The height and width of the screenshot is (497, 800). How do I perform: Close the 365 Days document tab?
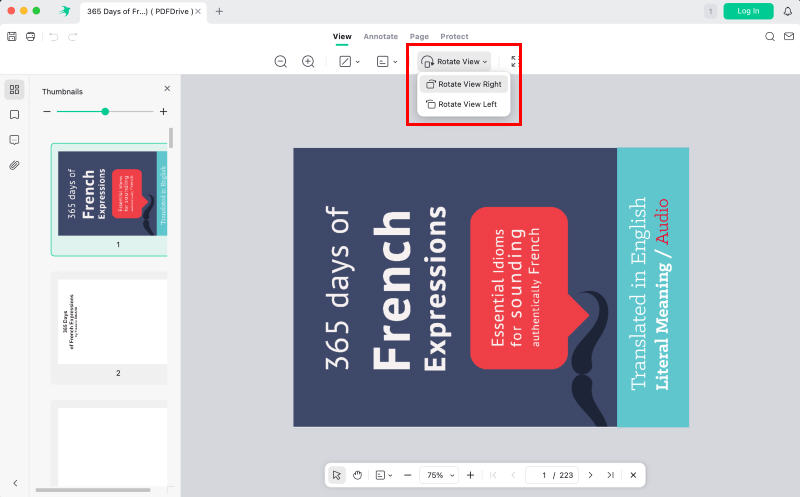(x=198, y=11)
